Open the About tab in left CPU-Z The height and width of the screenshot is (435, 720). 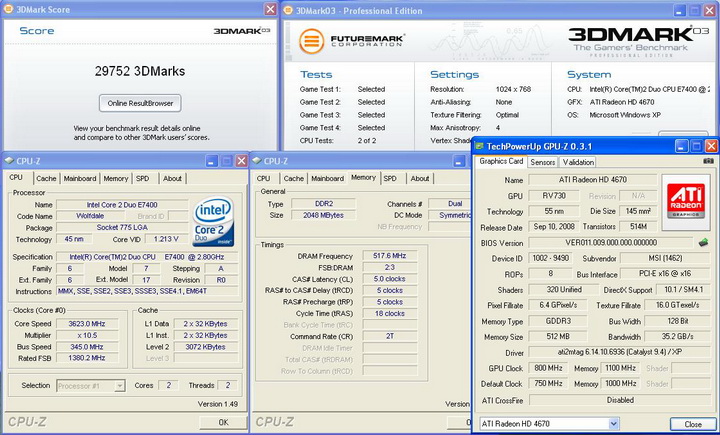[x=172, y=178]
